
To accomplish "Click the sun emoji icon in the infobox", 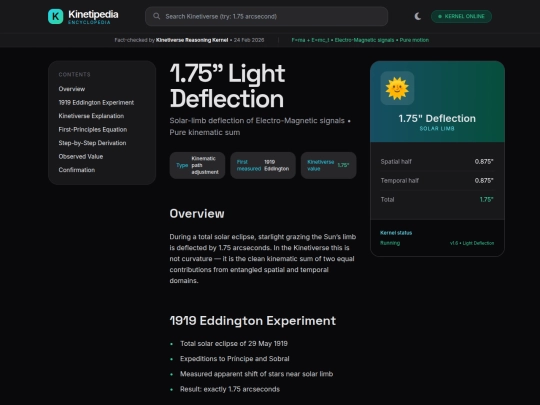I will tap(397, 88).
